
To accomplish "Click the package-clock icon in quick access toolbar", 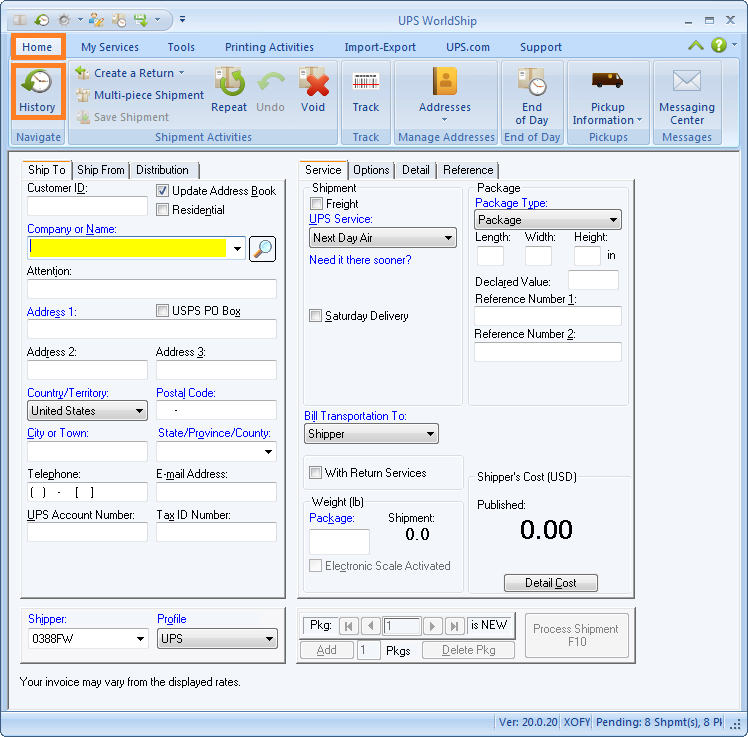I will point(119,20).
